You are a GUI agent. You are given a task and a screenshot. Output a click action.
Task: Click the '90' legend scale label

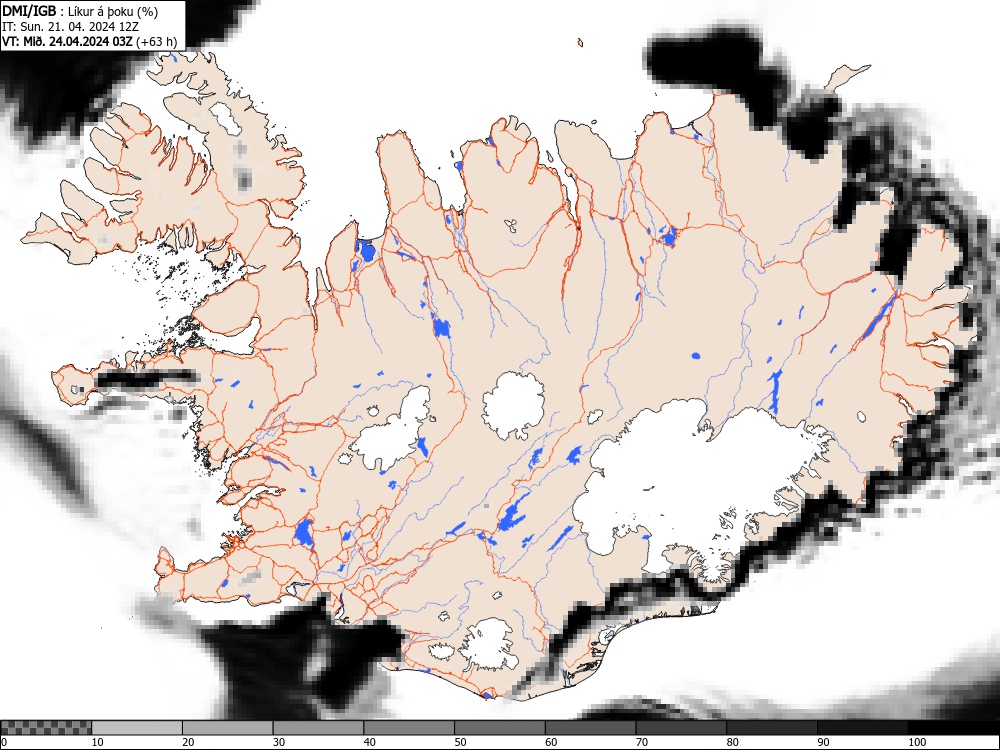coord(823,742)
